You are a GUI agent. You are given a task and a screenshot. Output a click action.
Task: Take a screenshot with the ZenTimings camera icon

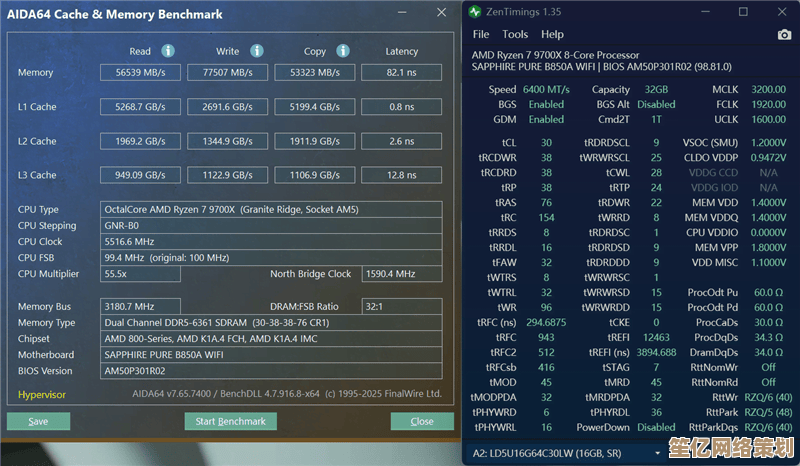(783, 35)
